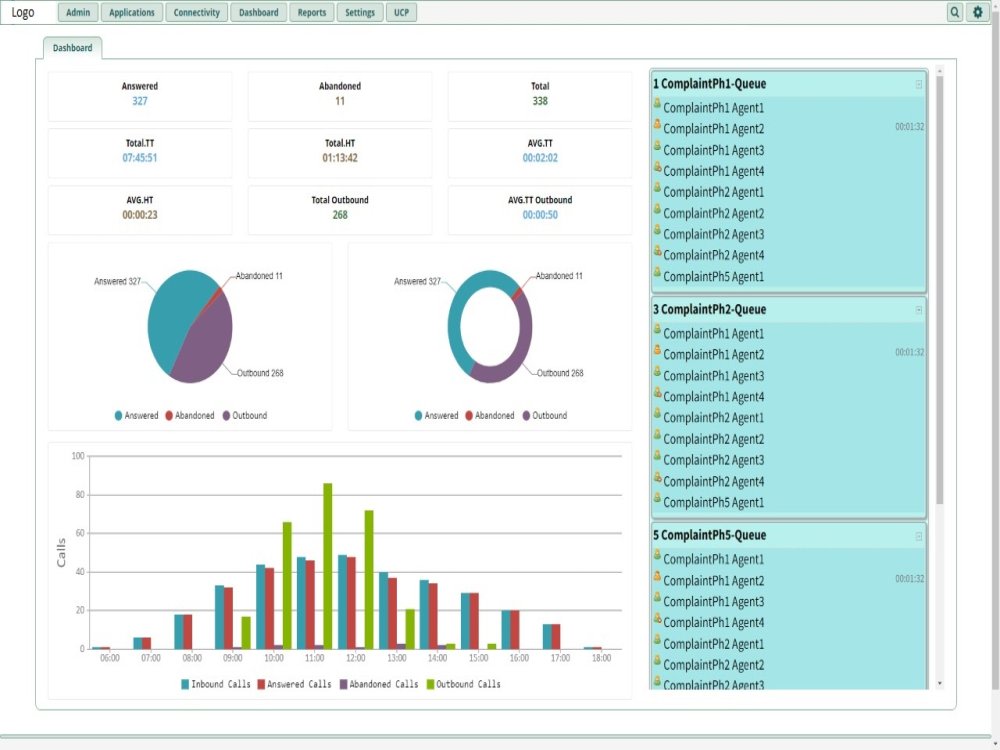Screen dimensions: 1000x750
Task: Toggle Outbound Calls series in bar chart legend
Action: (464, 684)
